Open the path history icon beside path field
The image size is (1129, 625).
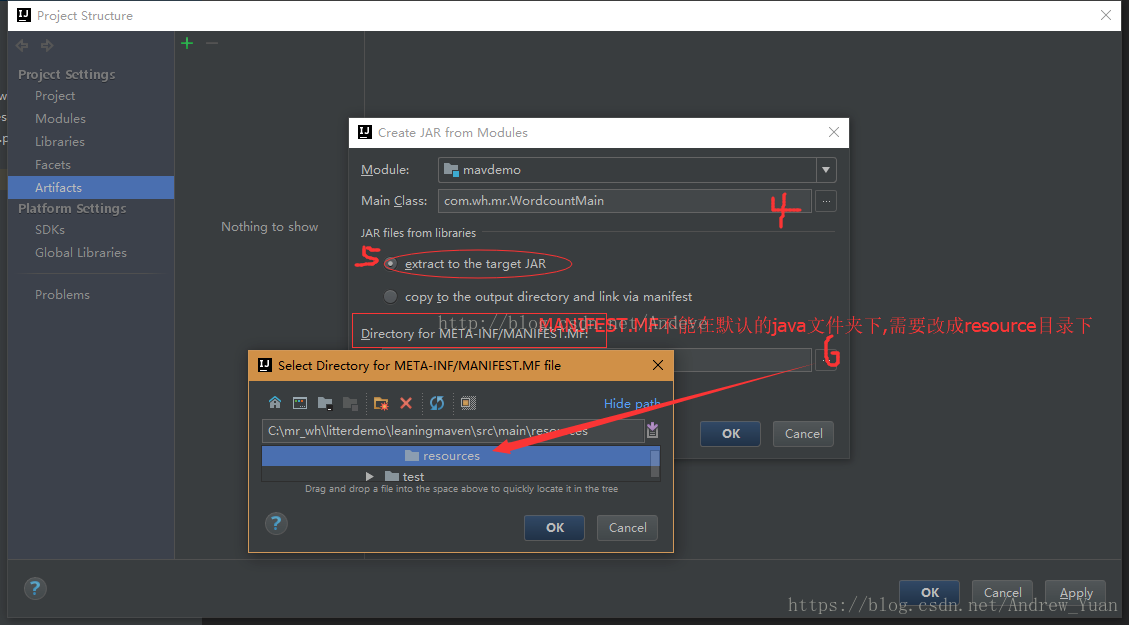(x=652, y=431)
